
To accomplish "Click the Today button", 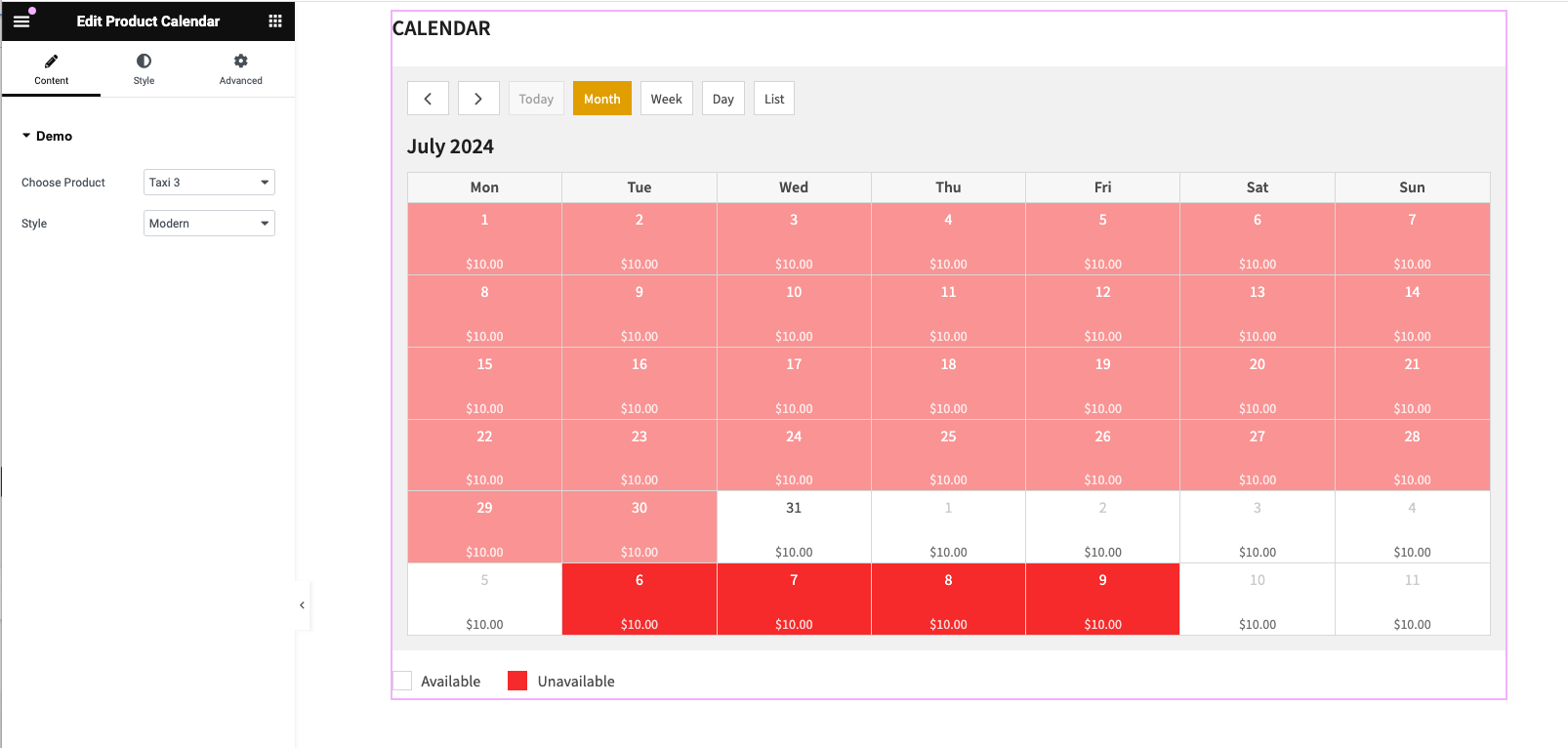I will coord(536,99).
